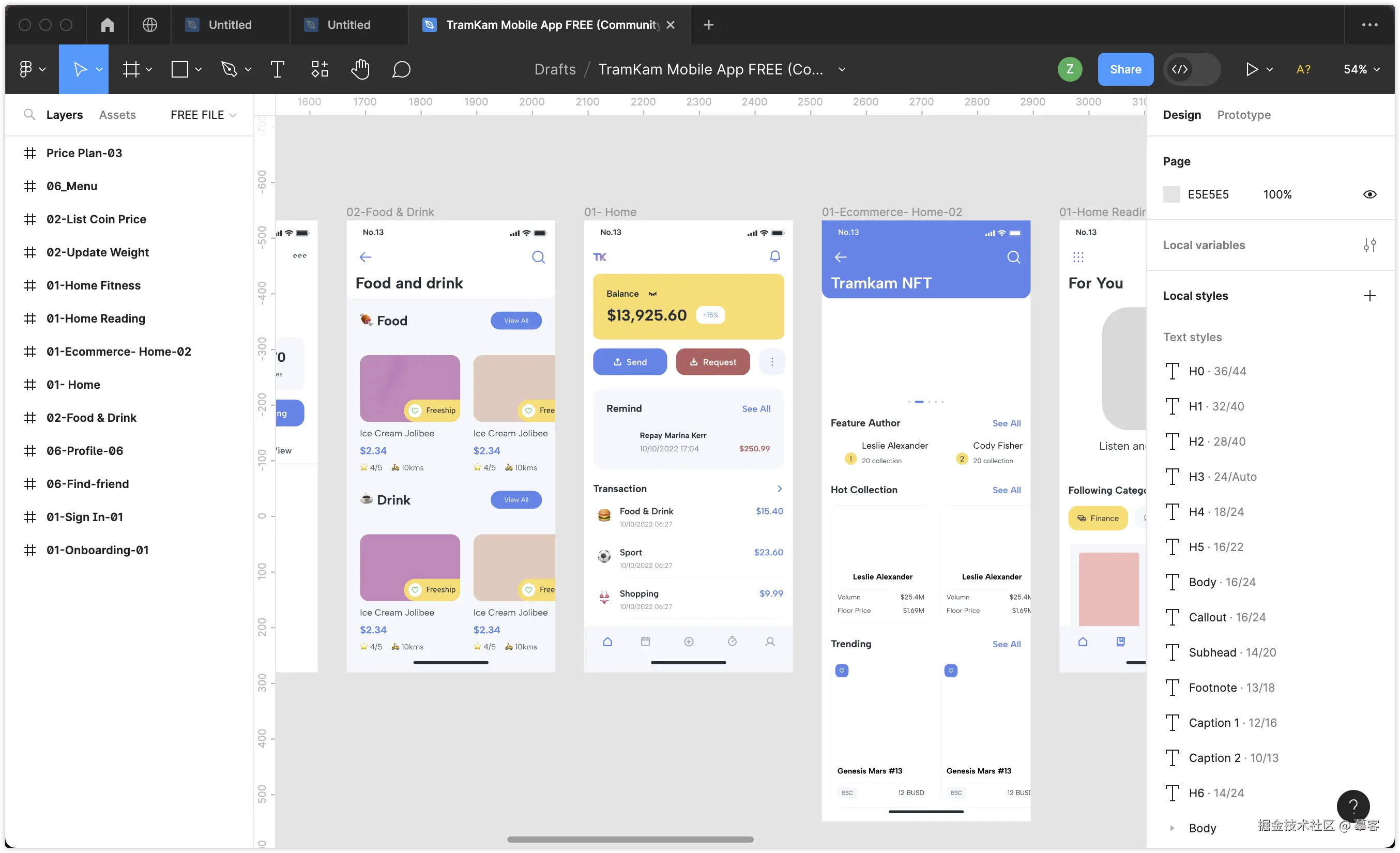Toggle page background color visibility

1369,194
